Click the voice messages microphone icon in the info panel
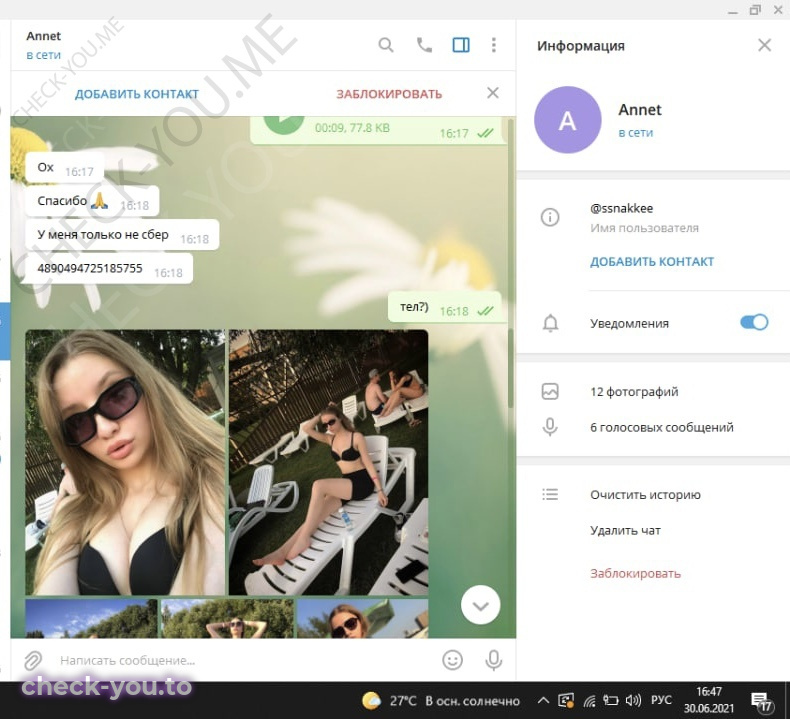This screenshot has height=719, width=790. pyautogui.click(x=550, y=427)
